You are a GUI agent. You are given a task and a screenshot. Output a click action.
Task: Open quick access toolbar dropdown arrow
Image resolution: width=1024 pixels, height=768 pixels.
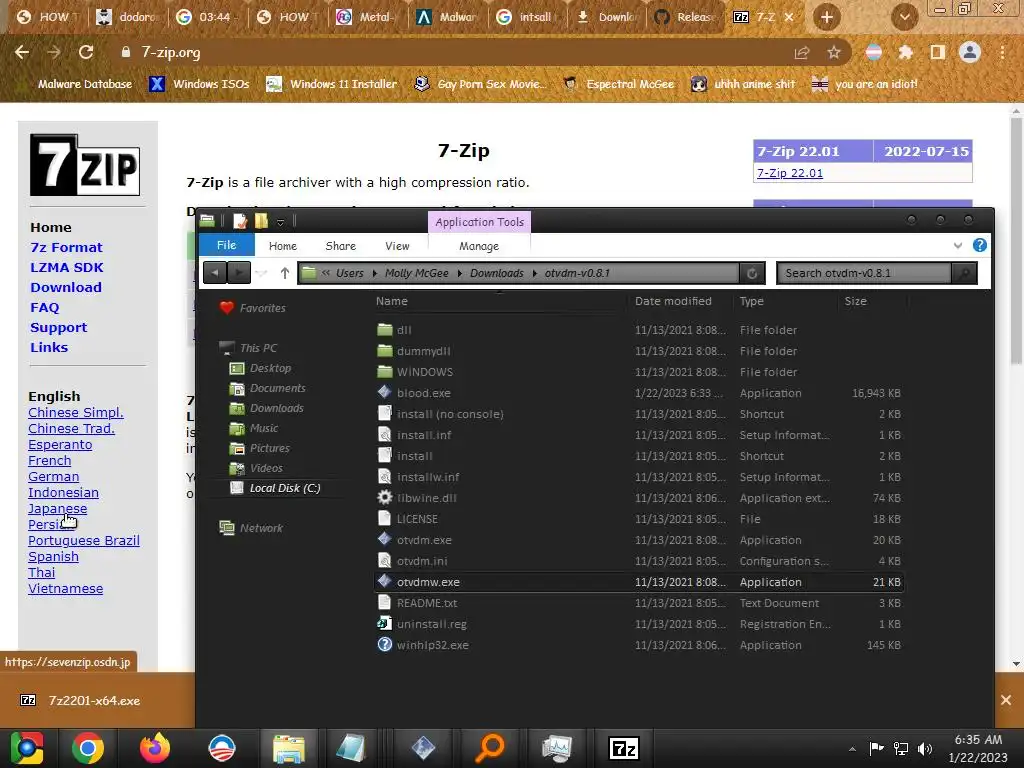point(280,222)
